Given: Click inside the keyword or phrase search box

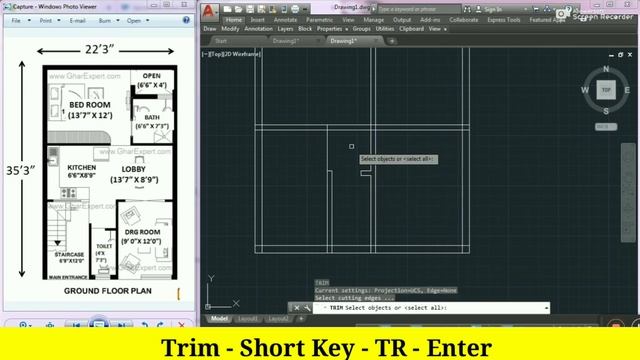Looking at the screenshot, I should [x=418, y=9].
